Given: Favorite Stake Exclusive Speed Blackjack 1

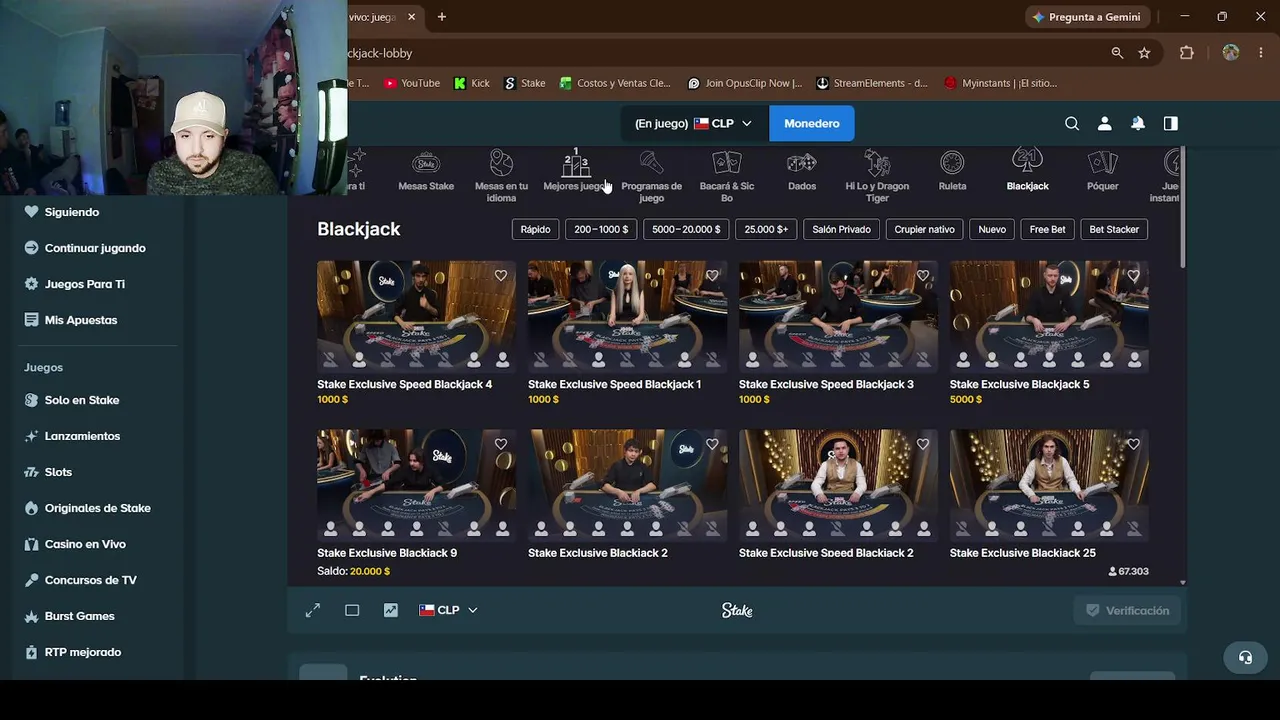Looking at the screenshot, I should [x=712, y=276].
